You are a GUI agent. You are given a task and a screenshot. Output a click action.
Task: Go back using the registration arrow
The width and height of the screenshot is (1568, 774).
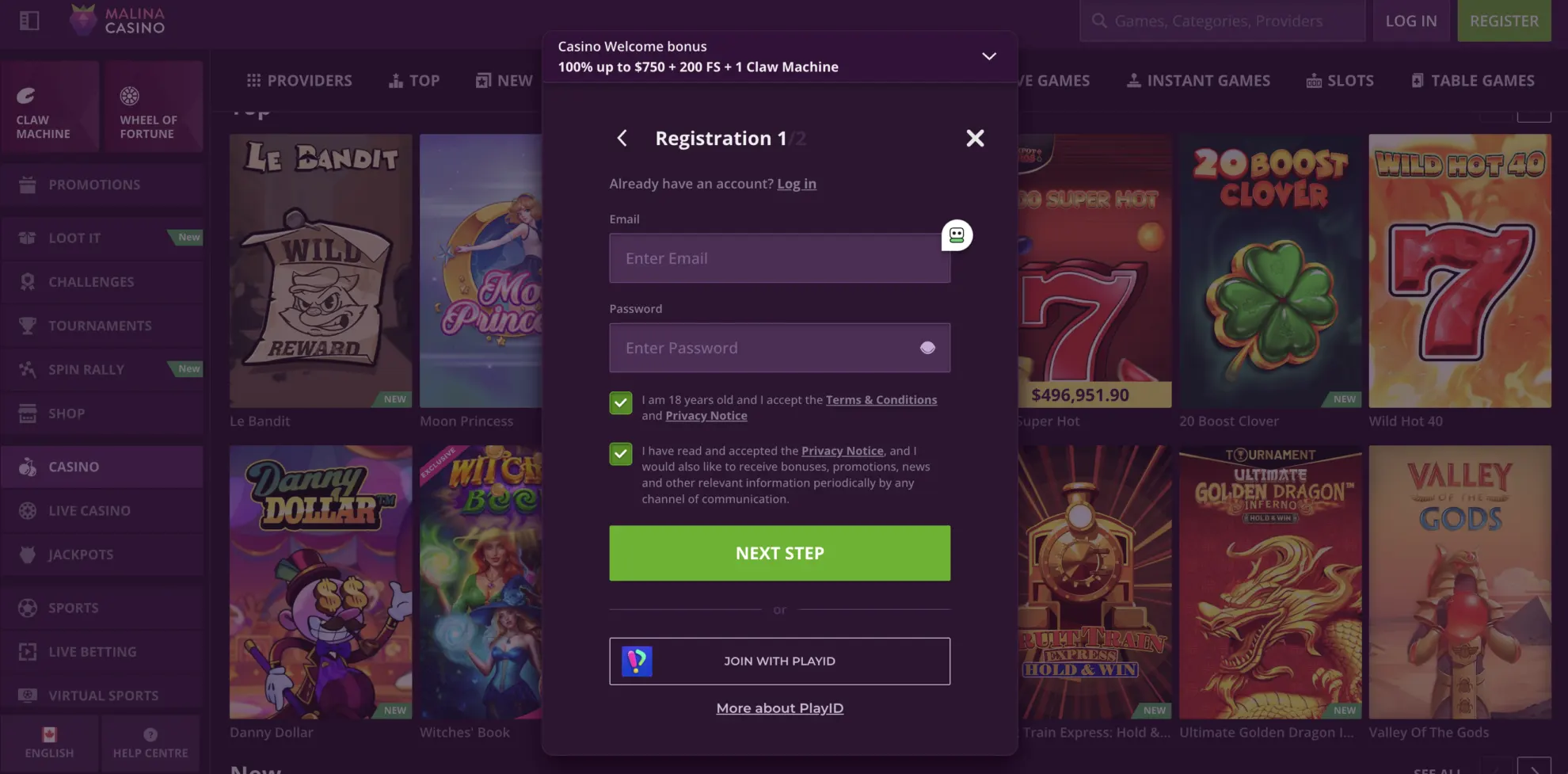click(x=622, y=138)
